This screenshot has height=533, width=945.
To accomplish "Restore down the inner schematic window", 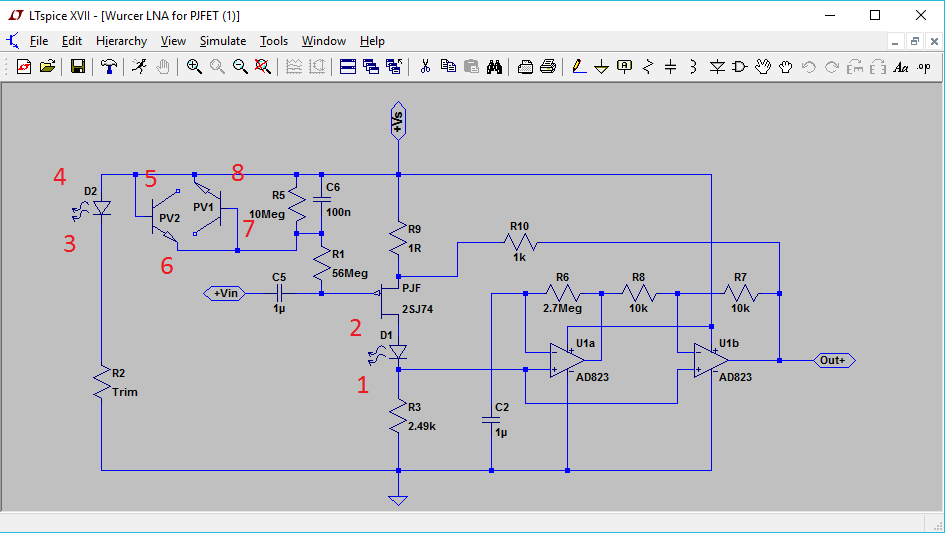I will click(915, 41).
